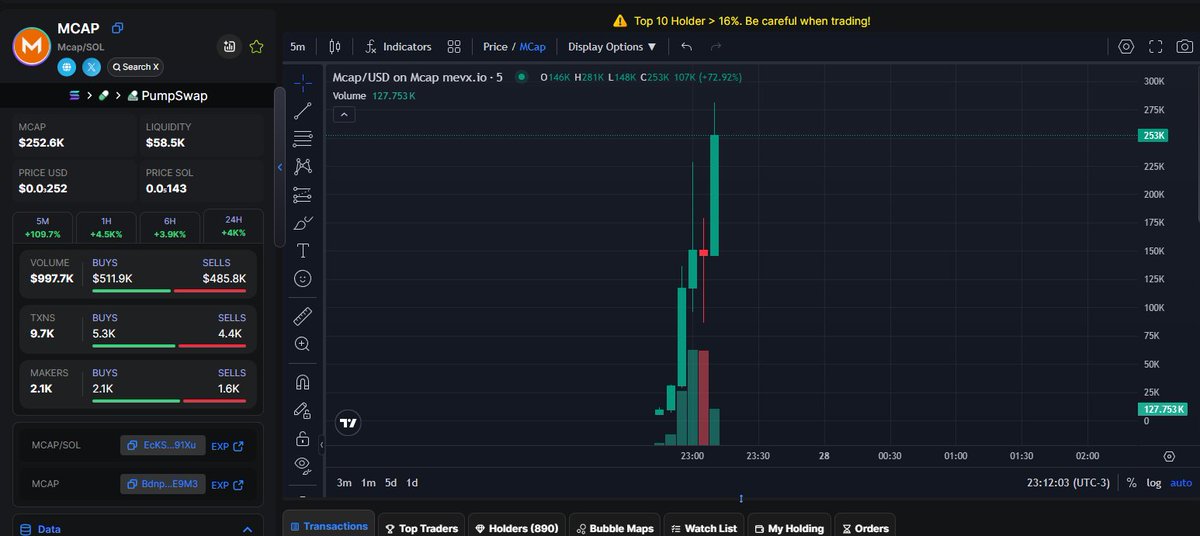Open the token website globe icon
The width and height of the screenshot is (1200, 536).
tap(67, 67)
